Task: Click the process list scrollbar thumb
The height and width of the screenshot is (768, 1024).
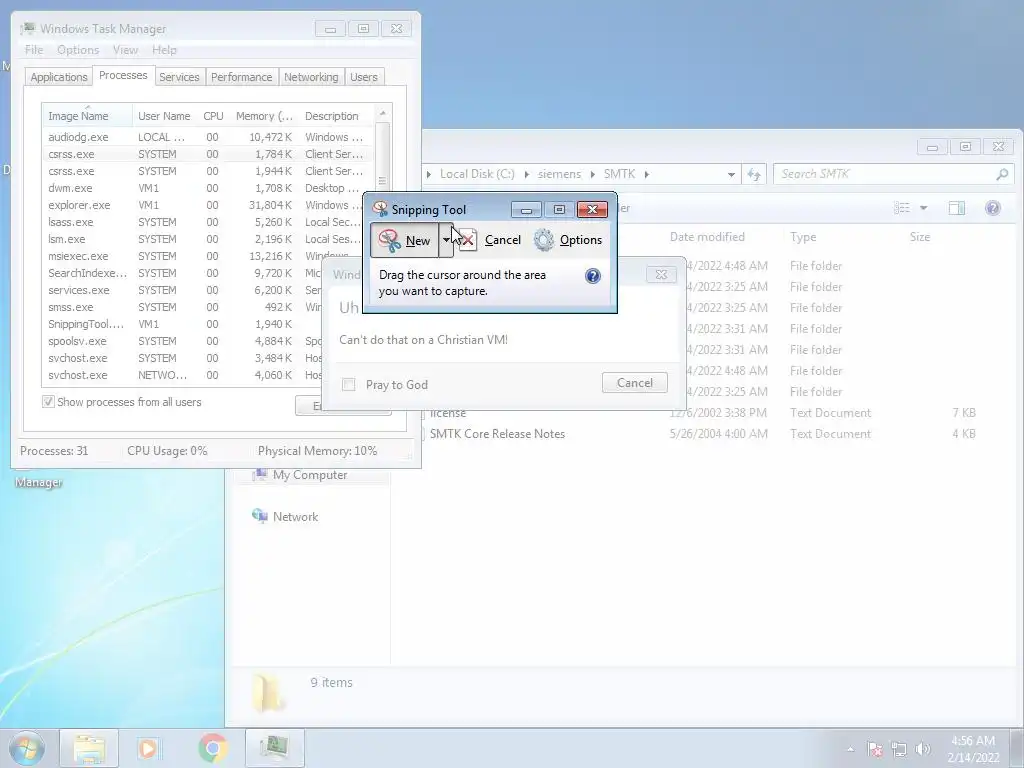Action: [383, 157]
